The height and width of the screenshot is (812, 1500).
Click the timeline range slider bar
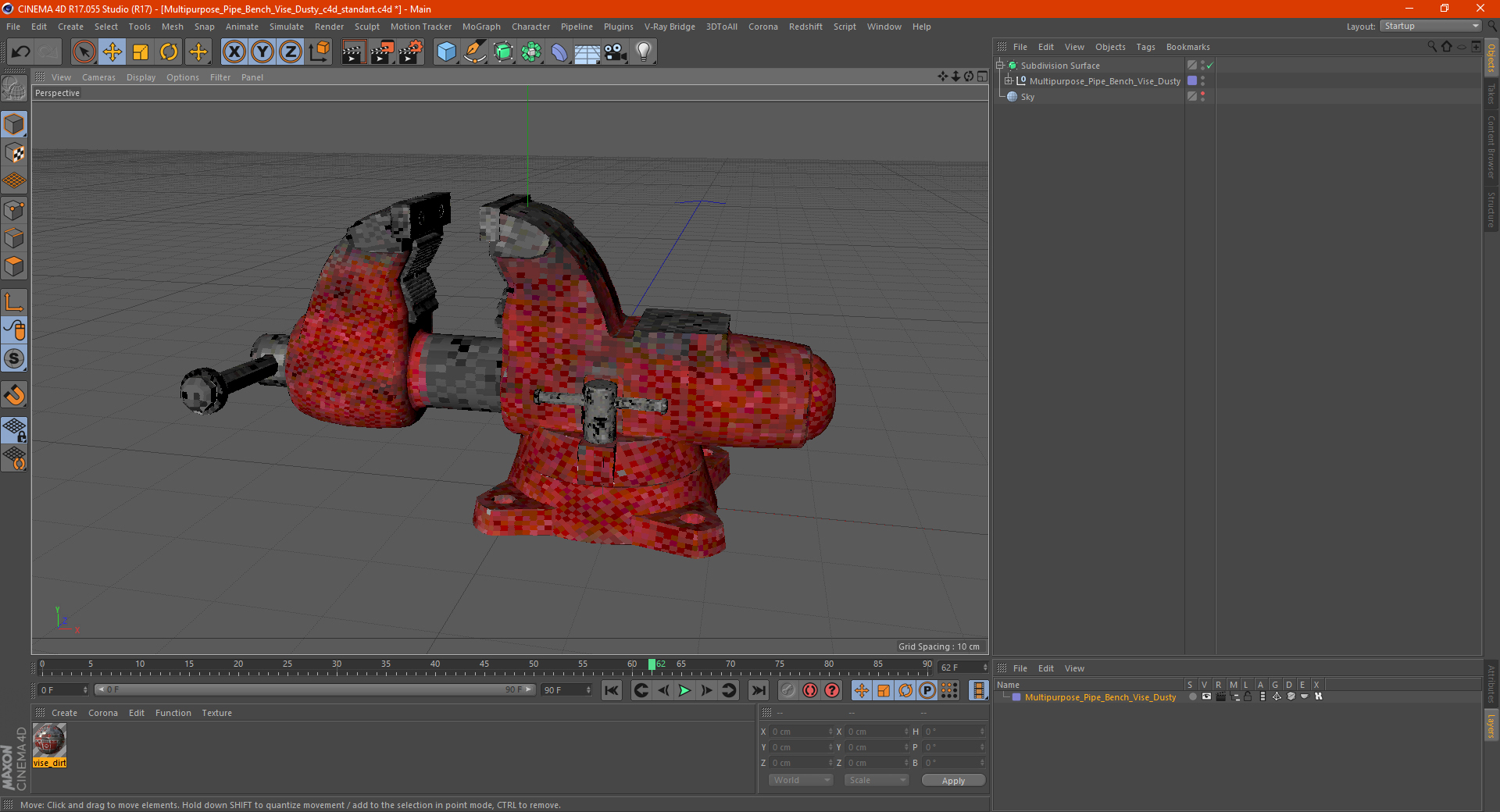pyautogui.click(x=315, y=690)
